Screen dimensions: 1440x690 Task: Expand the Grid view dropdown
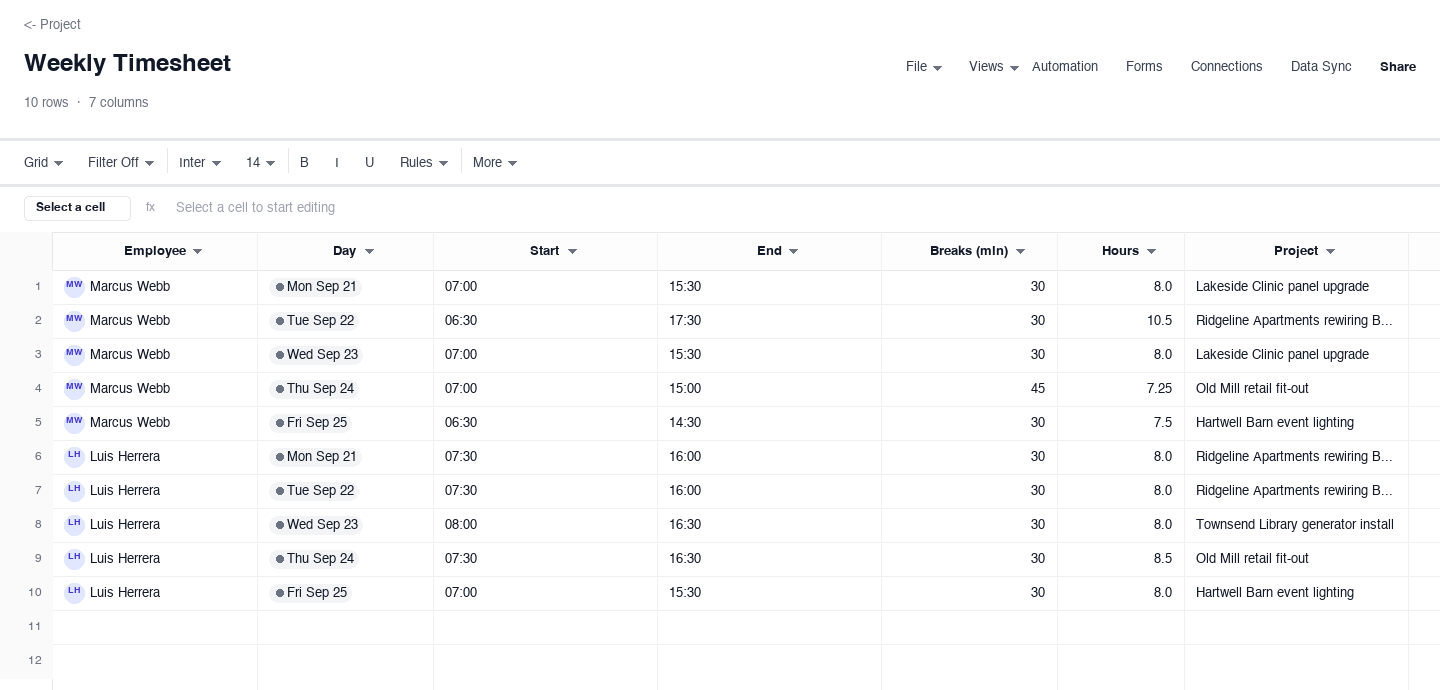(x=44, y=163)
